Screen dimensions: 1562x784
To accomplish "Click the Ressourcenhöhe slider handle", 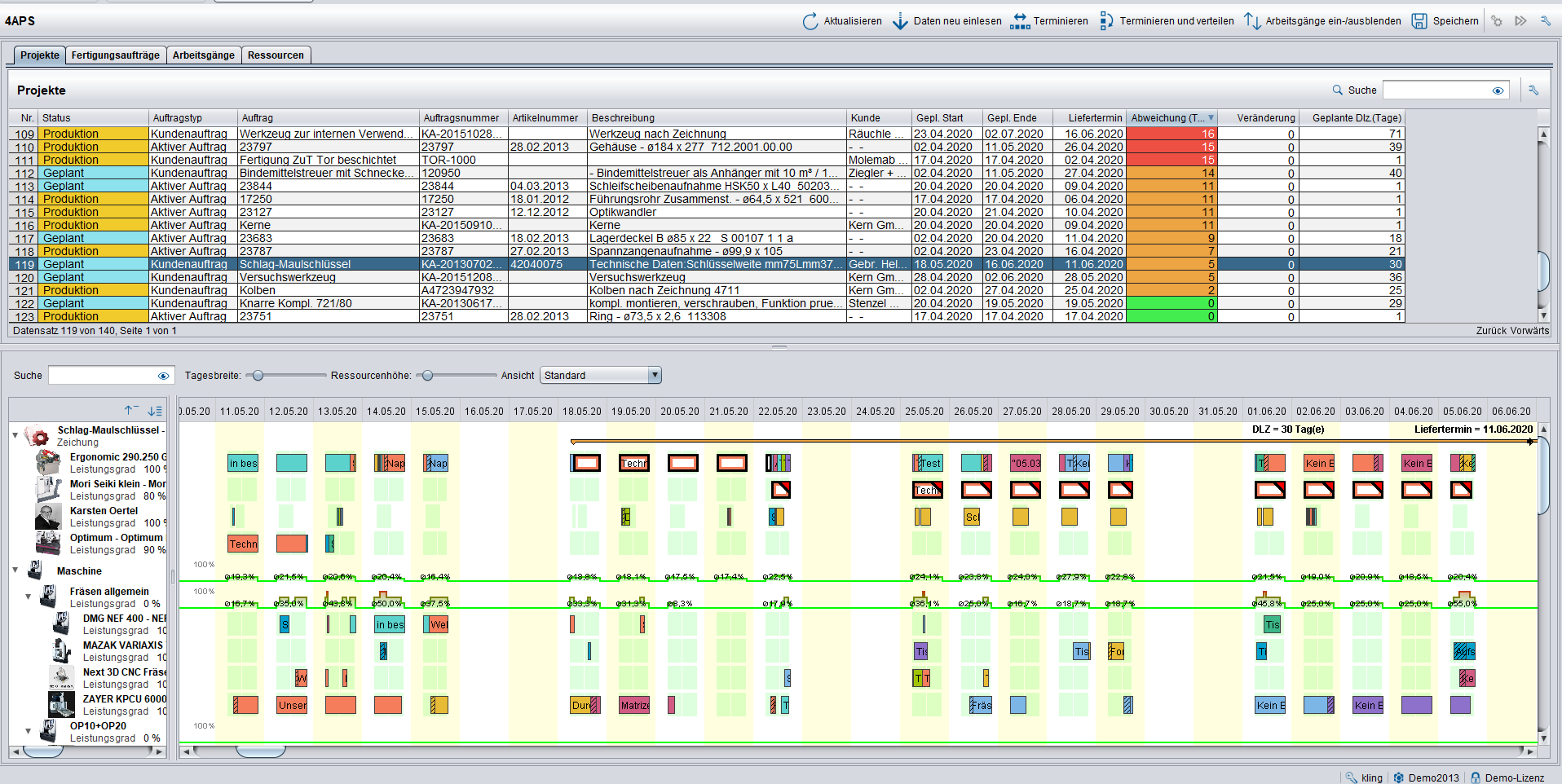I will click(427, 376).
